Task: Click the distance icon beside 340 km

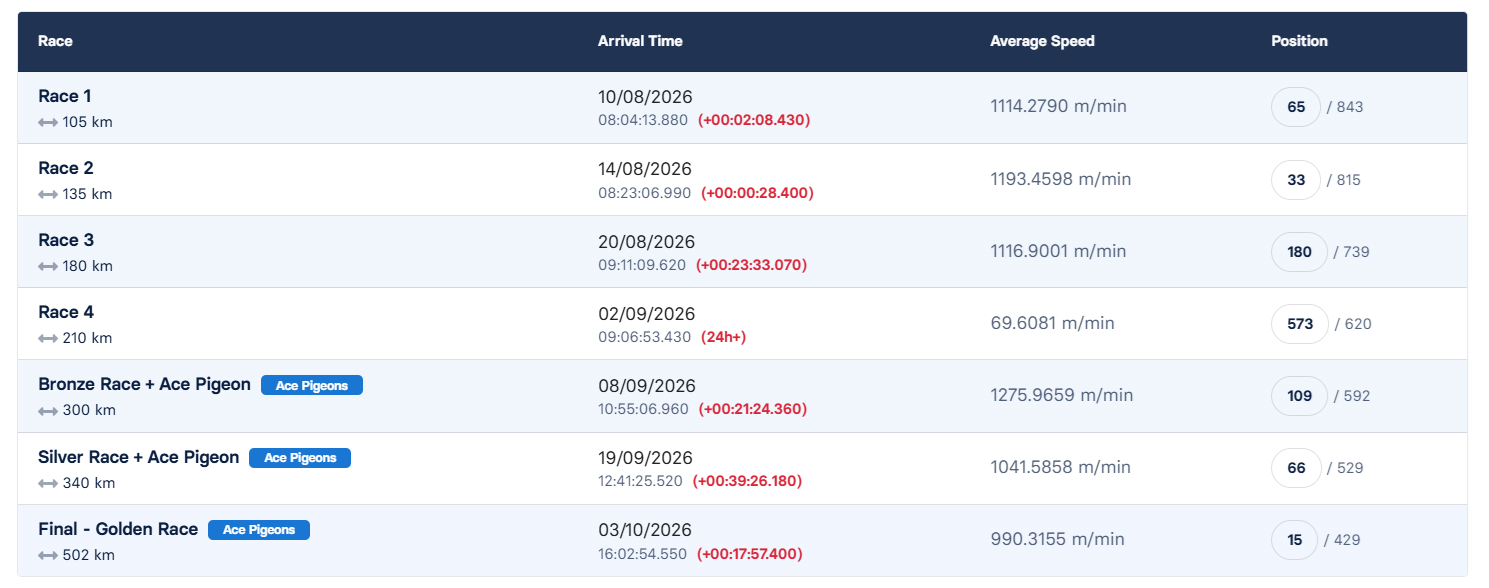Action: click(x=48, y=483)
